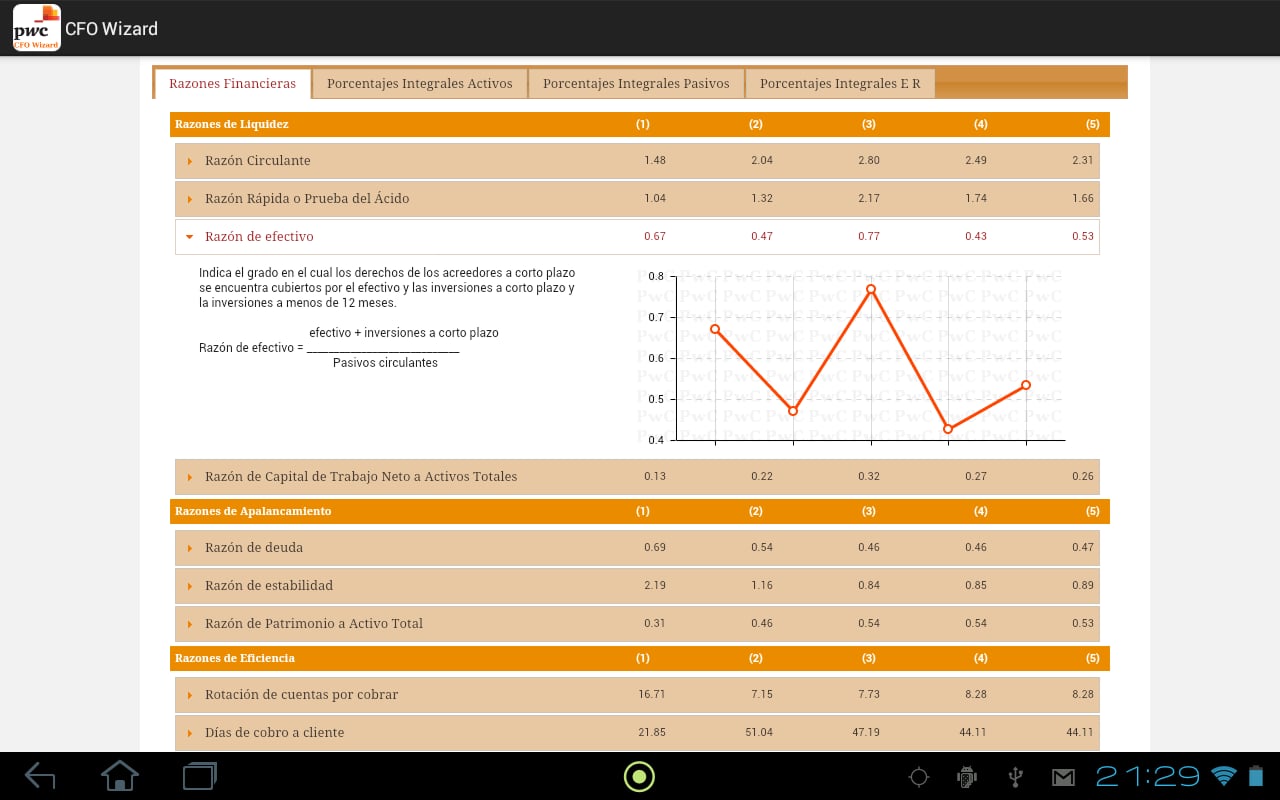Image resolution: width=1280 pixels, height=800 pixels.
Task: Open the USB connection notification icon
Action: click(1014, 776)
